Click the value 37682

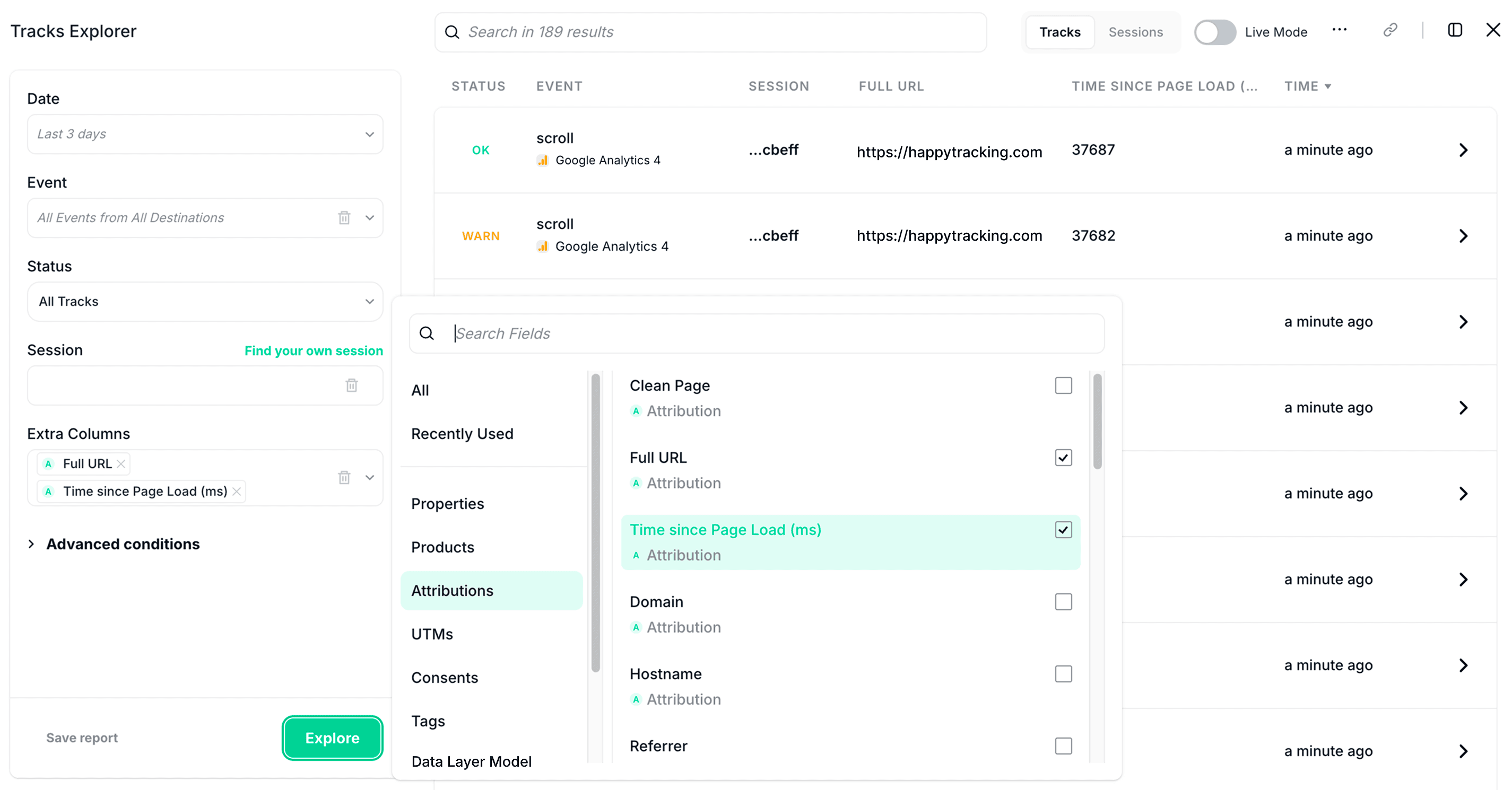[x=1093, y=236]
